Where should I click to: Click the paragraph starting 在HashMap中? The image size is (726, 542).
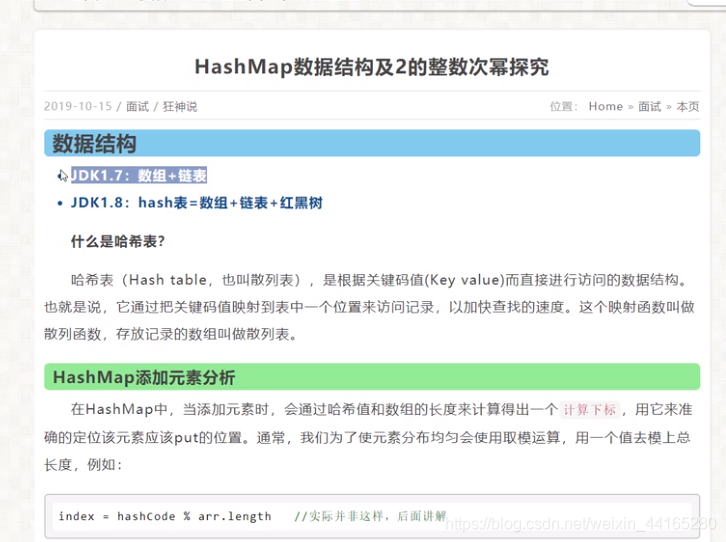coord(368,437)
